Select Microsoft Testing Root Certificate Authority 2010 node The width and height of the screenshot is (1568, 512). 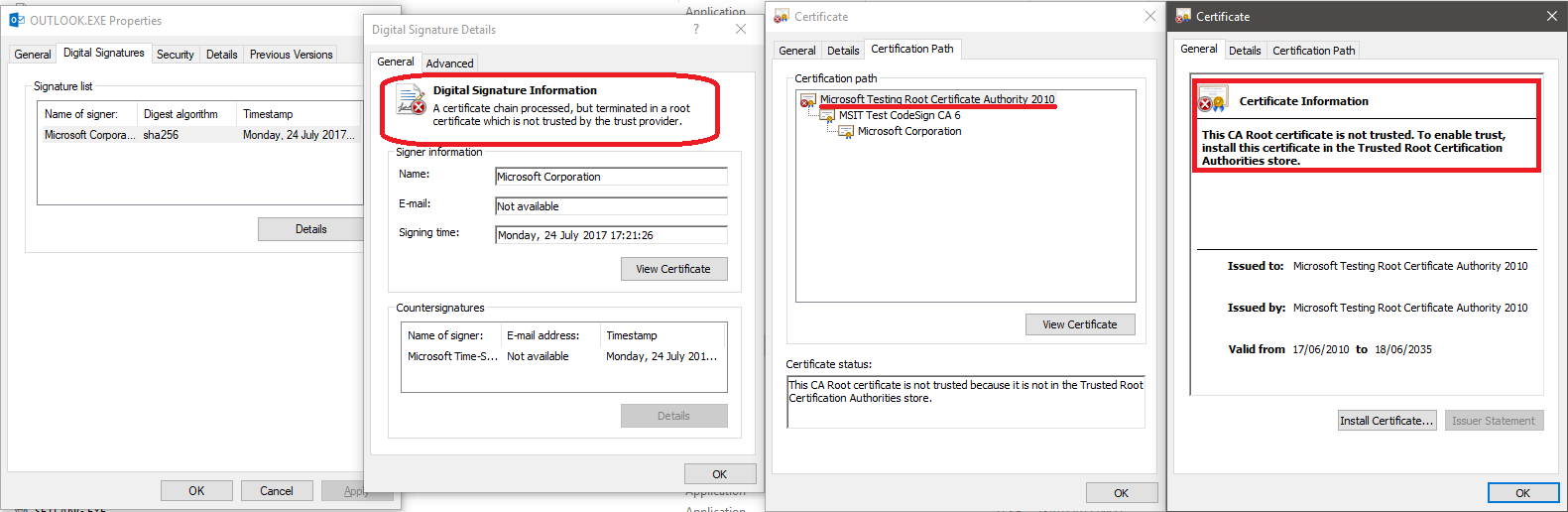coord(937,99)
